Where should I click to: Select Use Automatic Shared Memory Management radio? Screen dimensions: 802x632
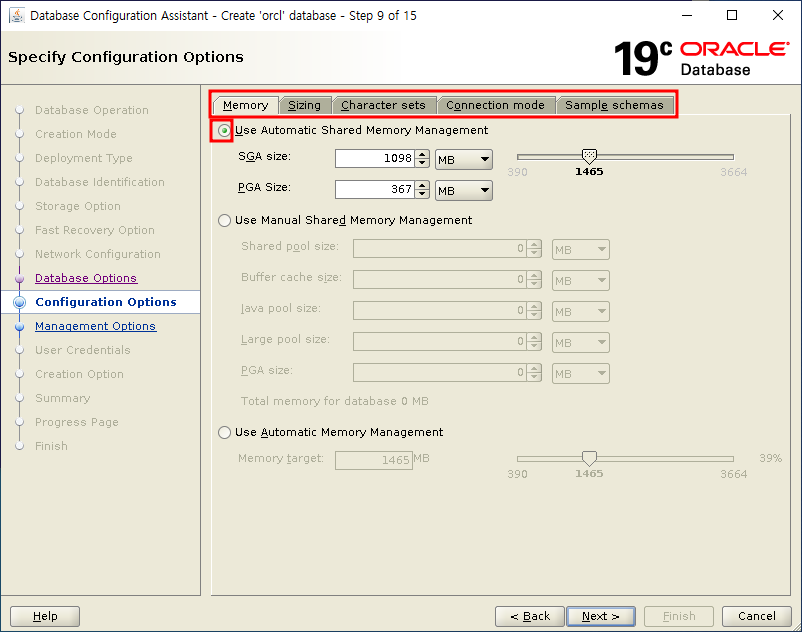point(224,131)
